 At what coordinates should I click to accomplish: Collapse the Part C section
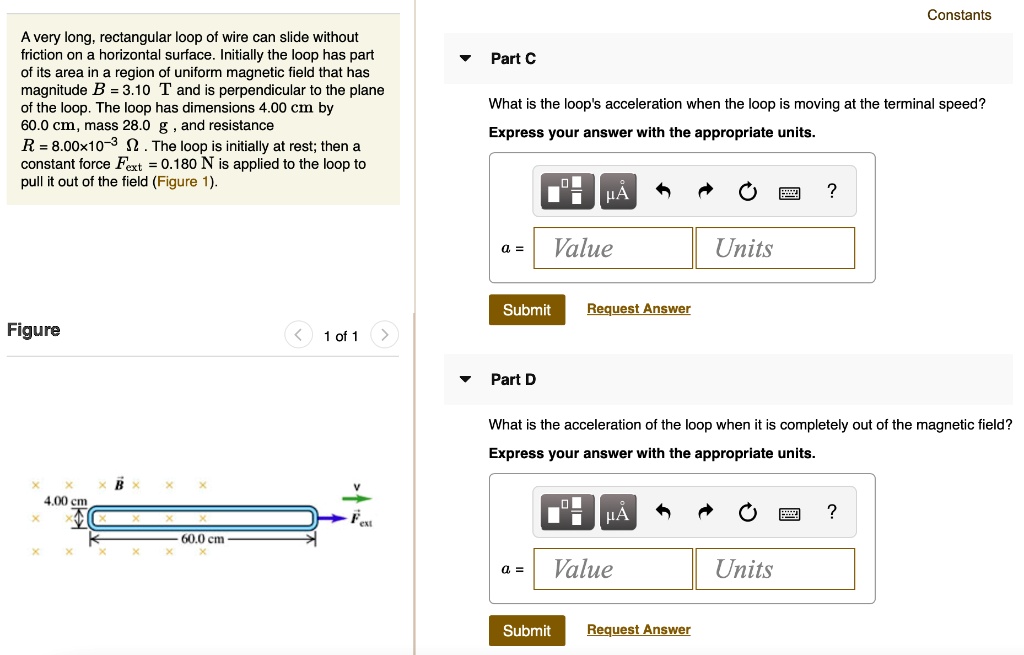(465, 59)
